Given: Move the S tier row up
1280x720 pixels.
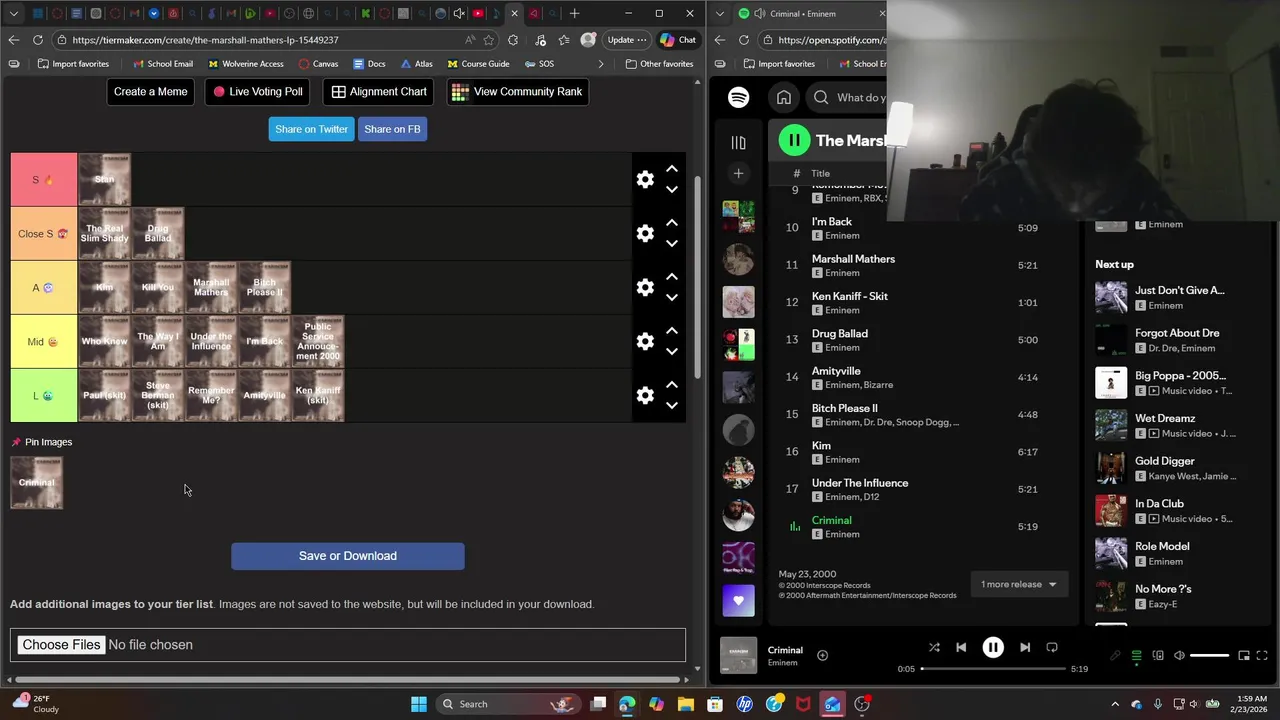Looking at the screenshot, I should click(672, 169).
